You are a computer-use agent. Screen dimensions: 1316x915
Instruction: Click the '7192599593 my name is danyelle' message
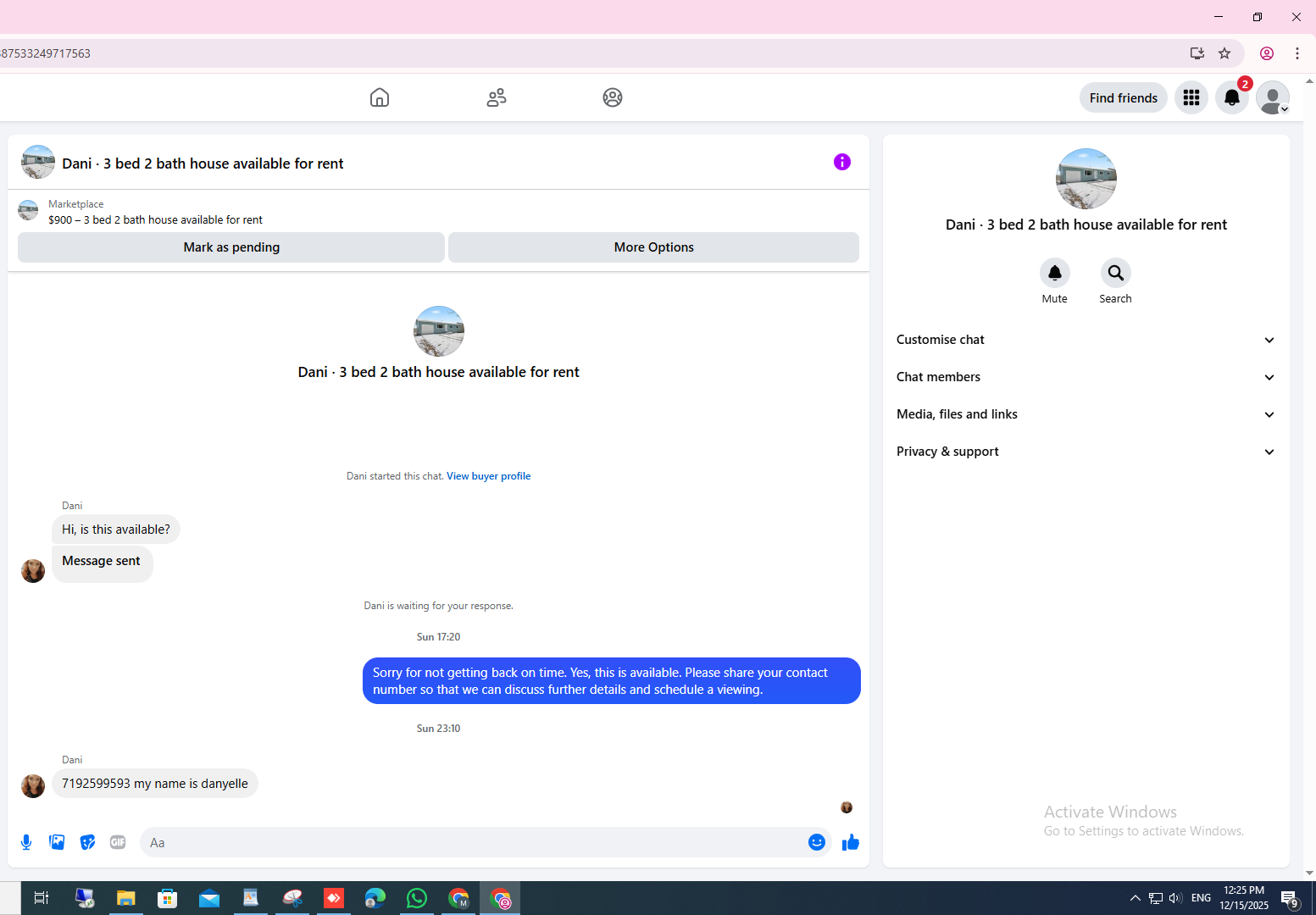click(155, 784)
